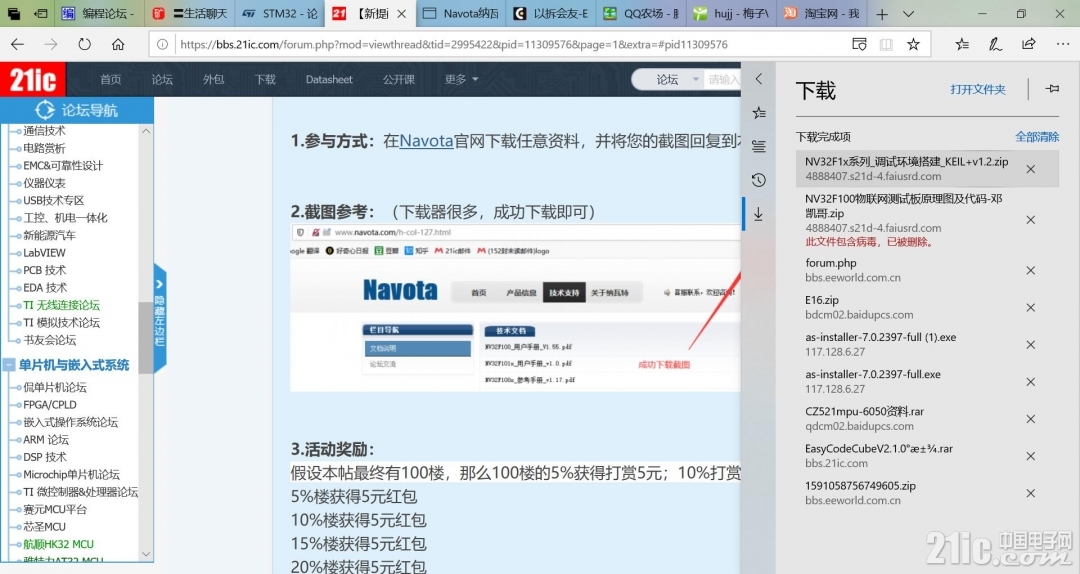Open 论坛 in the 21ic nav bar
This screenshot has width=1080, height=574.
(x=162, y=79)
